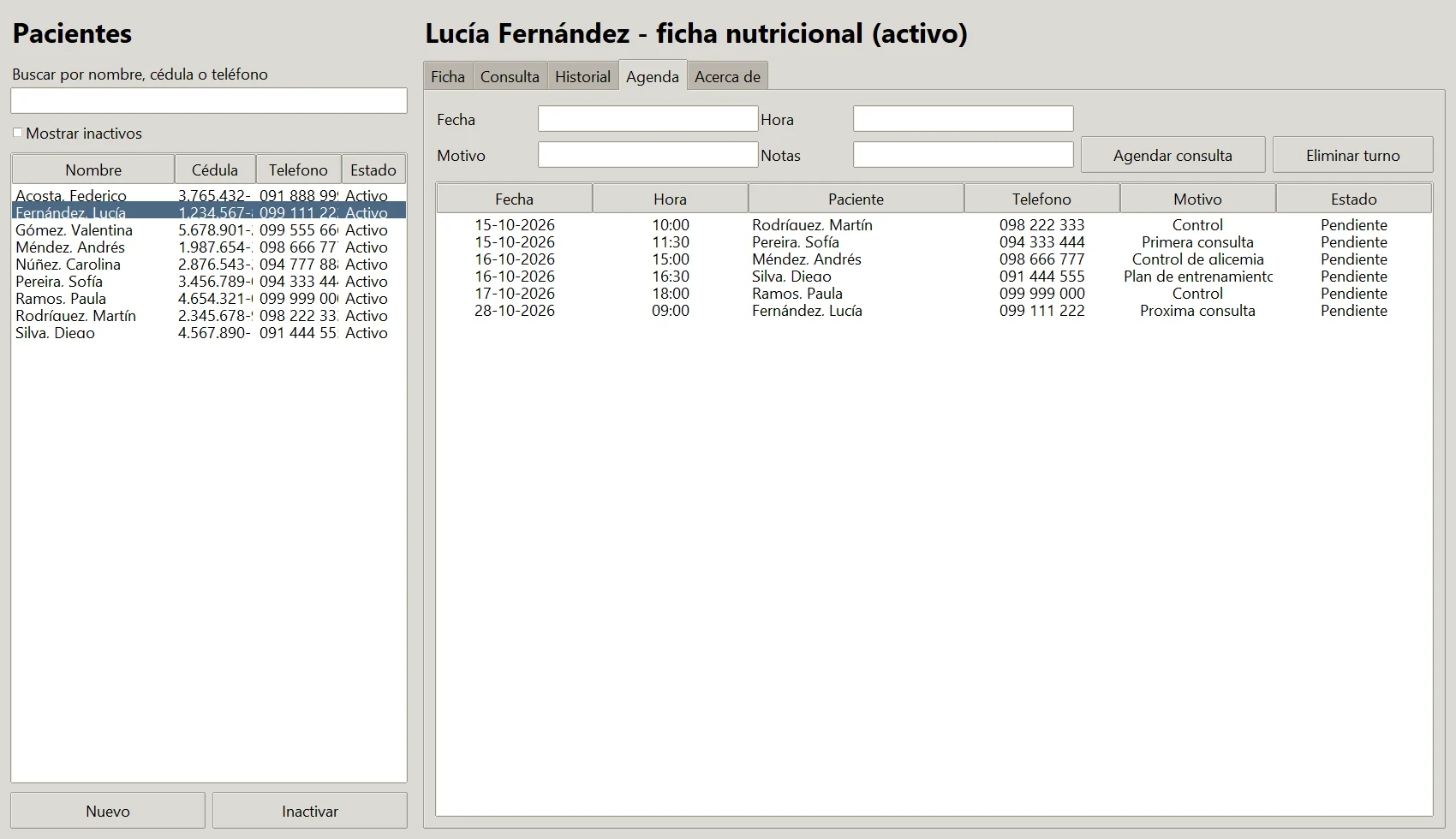Switch to the Consulta tab
The height and width of the screenshot is (839, 1456).
point(510,76)
